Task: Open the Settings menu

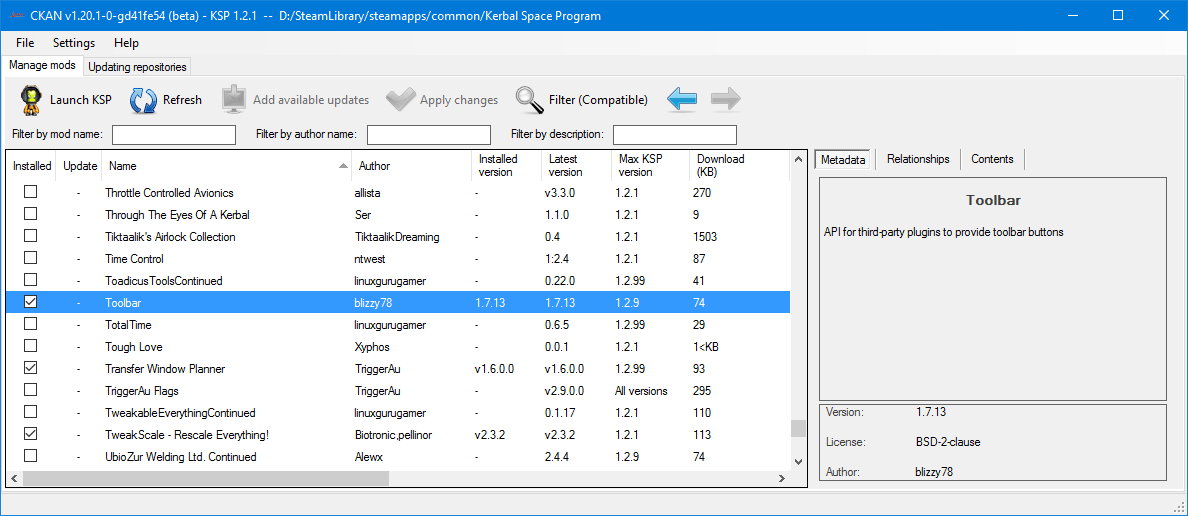Action: tap(73, 42)
